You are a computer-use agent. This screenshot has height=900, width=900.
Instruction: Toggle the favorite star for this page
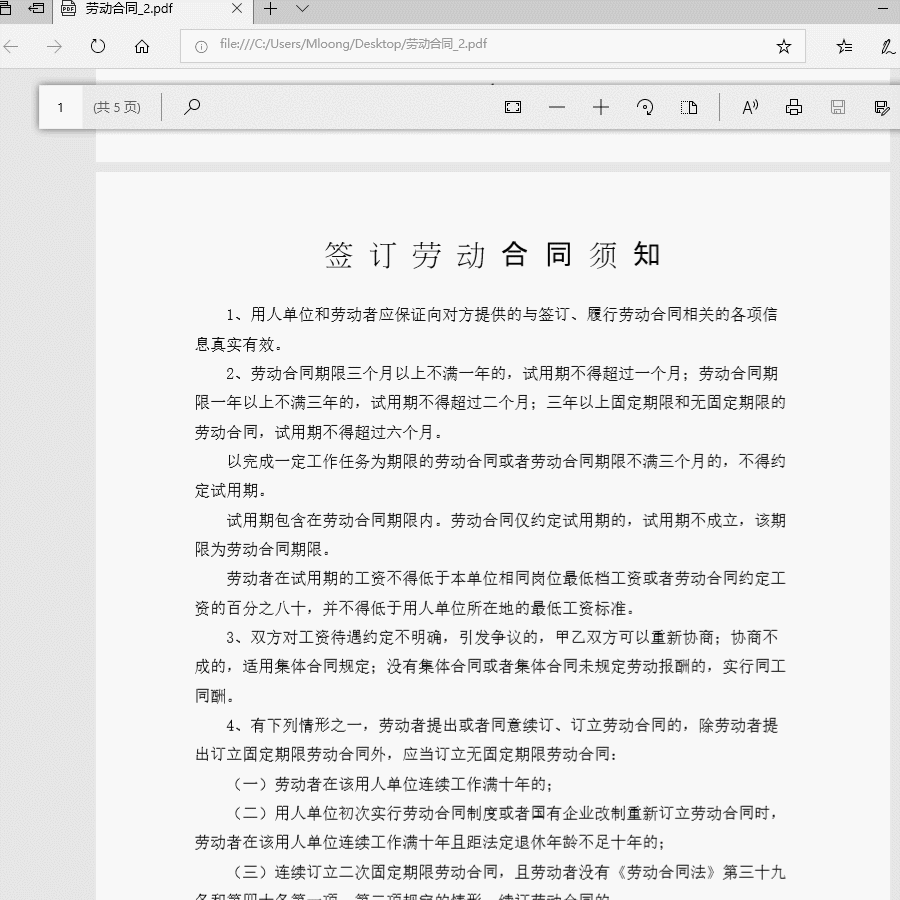[786, 45]
